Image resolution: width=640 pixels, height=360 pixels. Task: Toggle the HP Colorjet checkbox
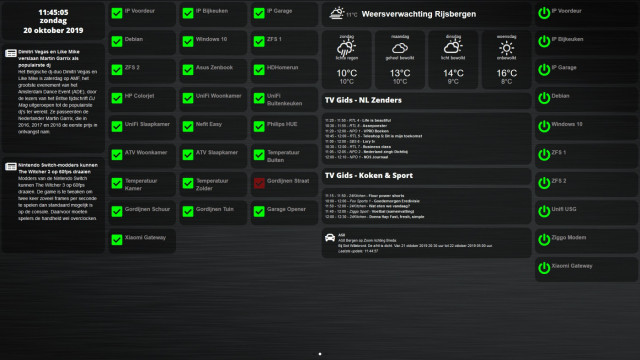[117, 98]
